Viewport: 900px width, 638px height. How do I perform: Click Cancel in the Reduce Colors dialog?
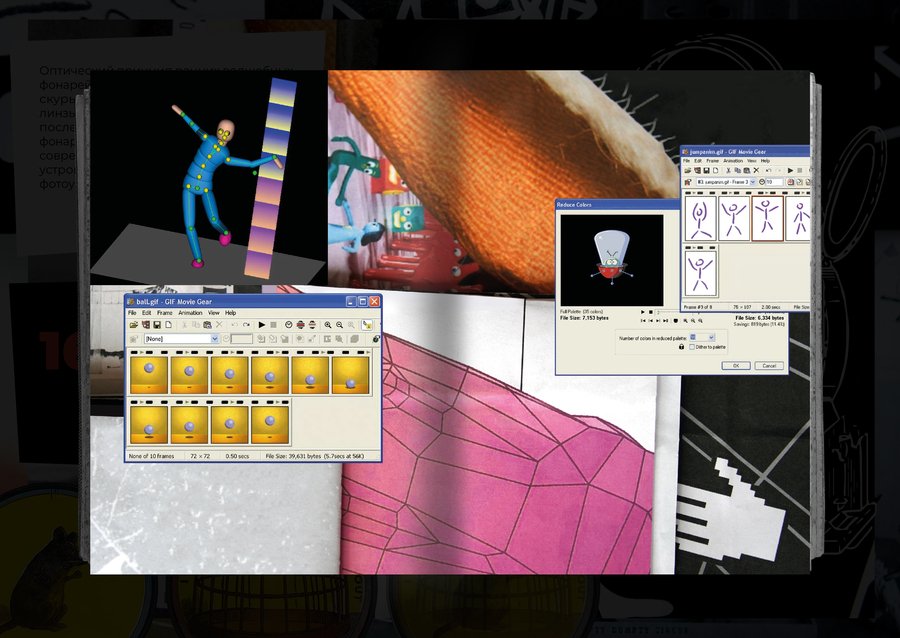pyautogui.click(x=768, y=366)
